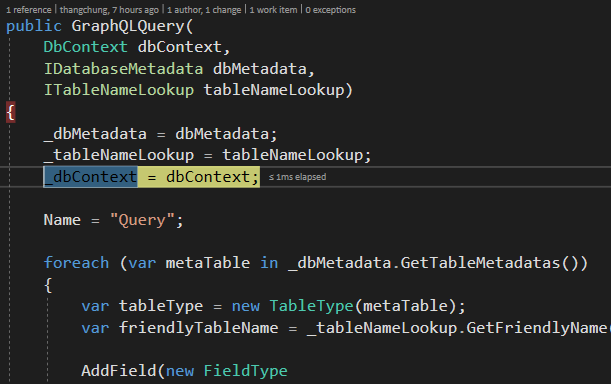Click the FieldType class name
The image size is (611, 384).
245,371
